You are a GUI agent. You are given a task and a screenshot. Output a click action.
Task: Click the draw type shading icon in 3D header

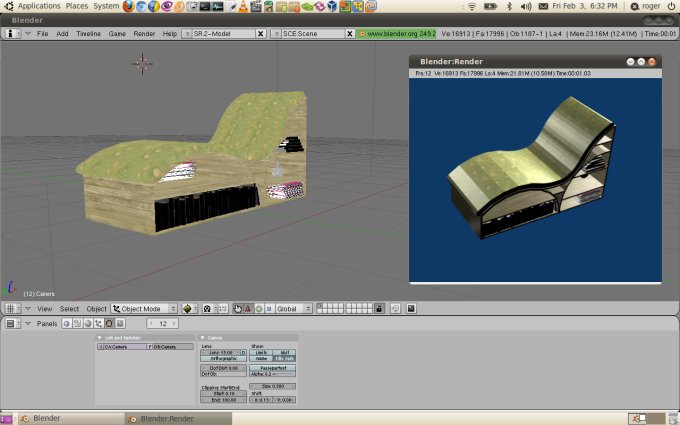pos(187,308)
